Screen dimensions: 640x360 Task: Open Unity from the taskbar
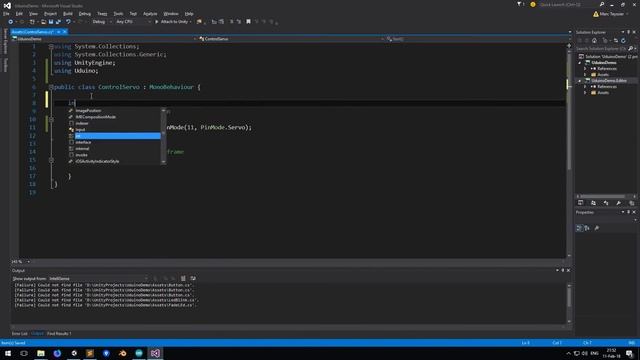(x=74, y=353)
